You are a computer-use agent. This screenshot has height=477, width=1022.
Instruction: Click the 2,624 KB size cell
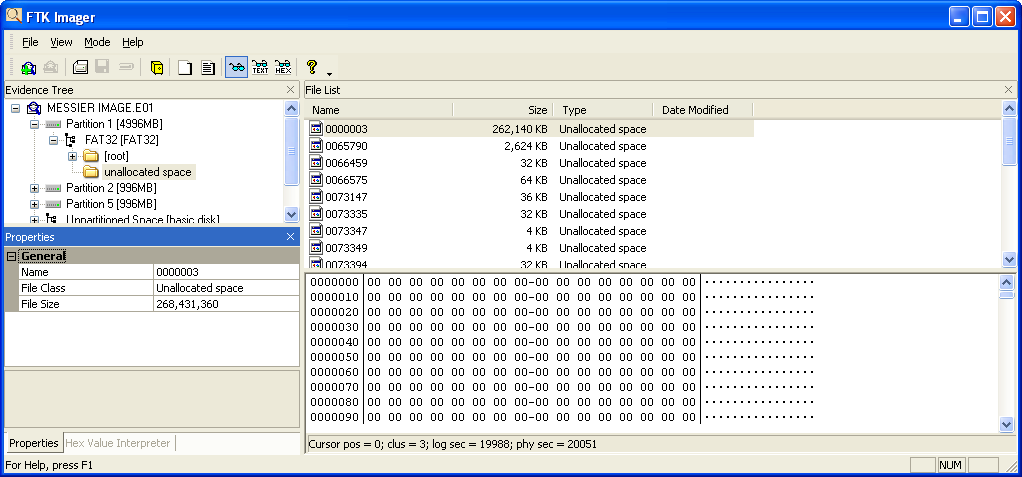click(x=525, y=146)
